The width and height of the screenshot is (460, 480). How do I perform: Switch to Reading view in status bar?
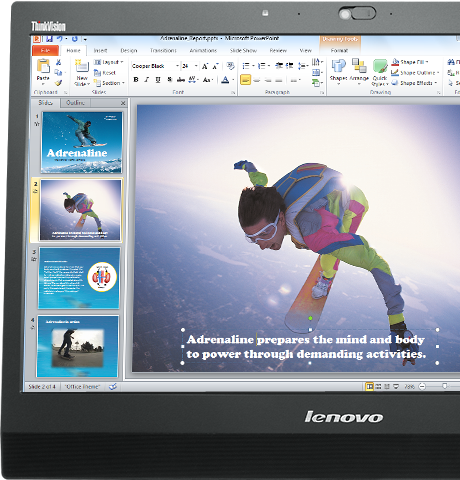tap(387, 386)
